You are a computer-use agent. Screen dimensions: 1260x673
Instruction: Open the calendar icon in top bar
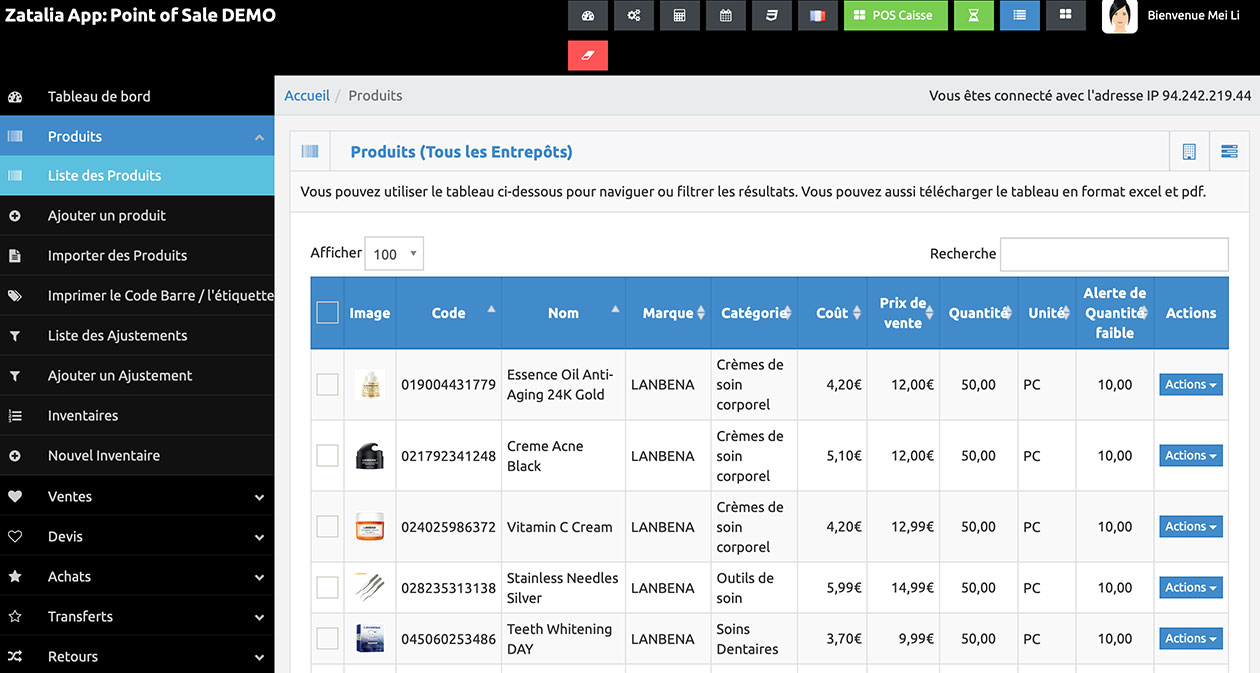(725, 15)
